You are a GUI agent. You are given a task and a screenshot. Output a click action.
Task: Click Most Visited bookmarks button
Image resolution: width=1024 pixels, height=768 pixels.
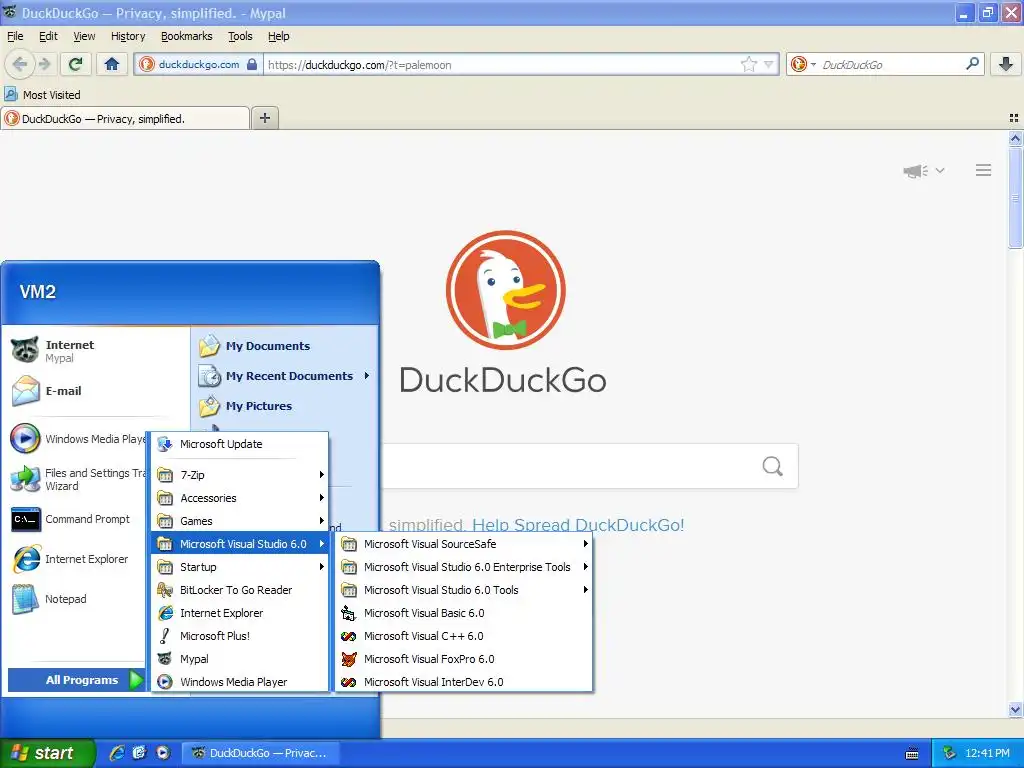coord(43,95)
